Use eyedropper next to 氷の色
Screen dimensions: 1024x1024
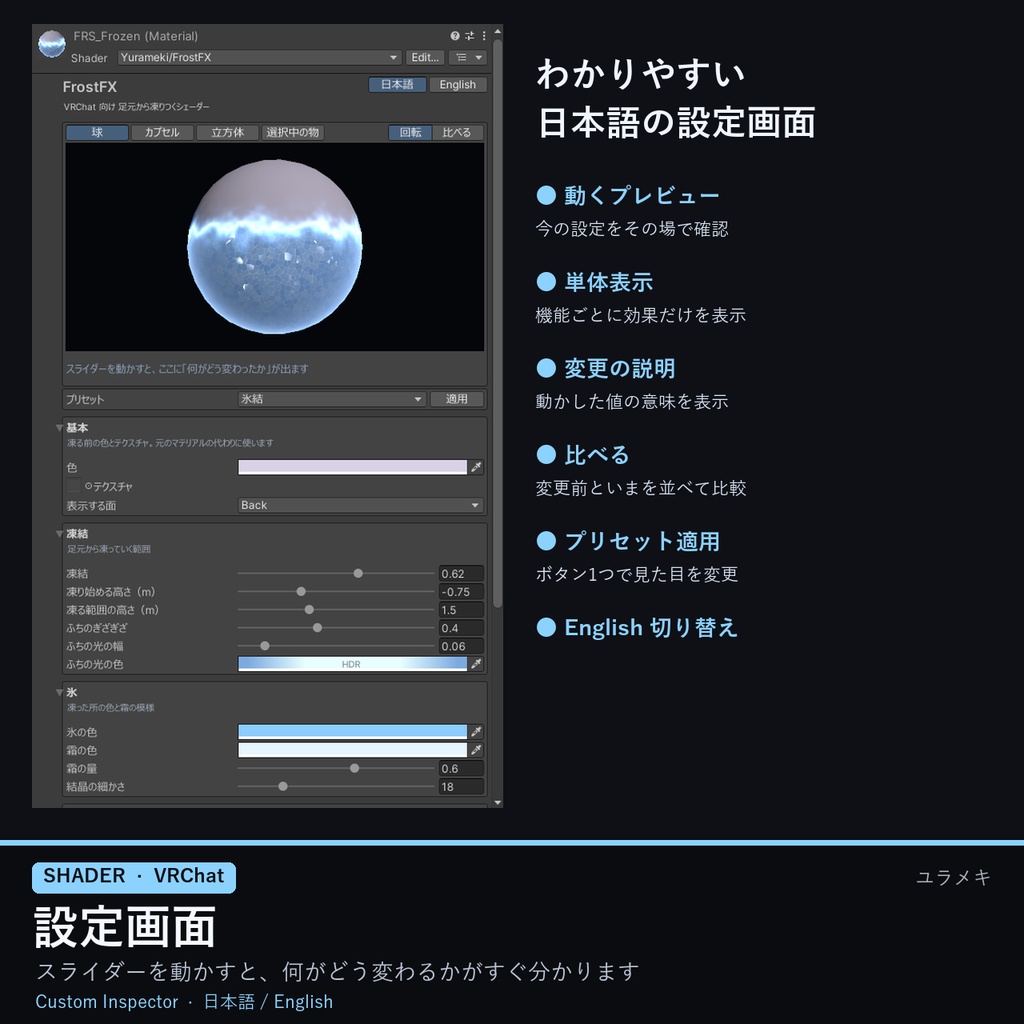click(476, 731)
